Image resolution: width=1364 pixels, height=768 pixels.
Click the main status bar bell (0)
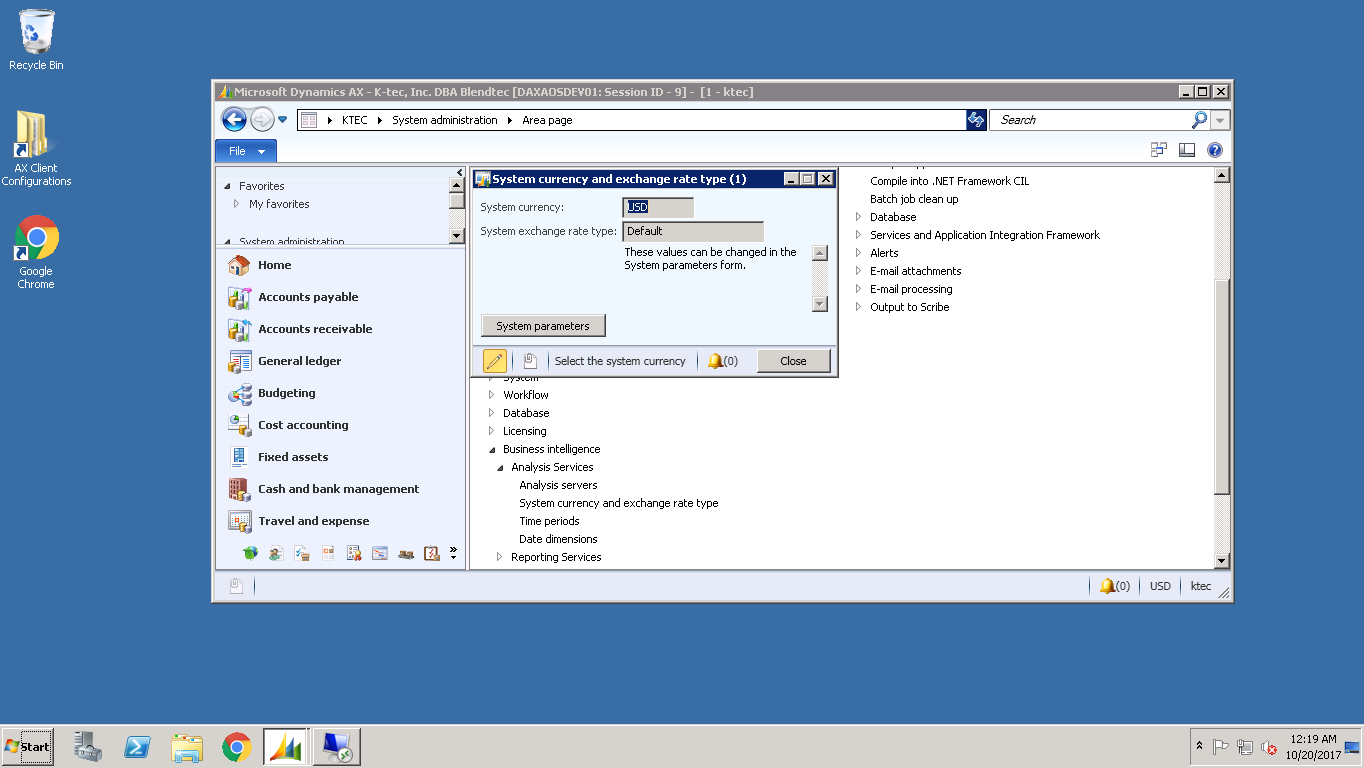pos(1115,586)
